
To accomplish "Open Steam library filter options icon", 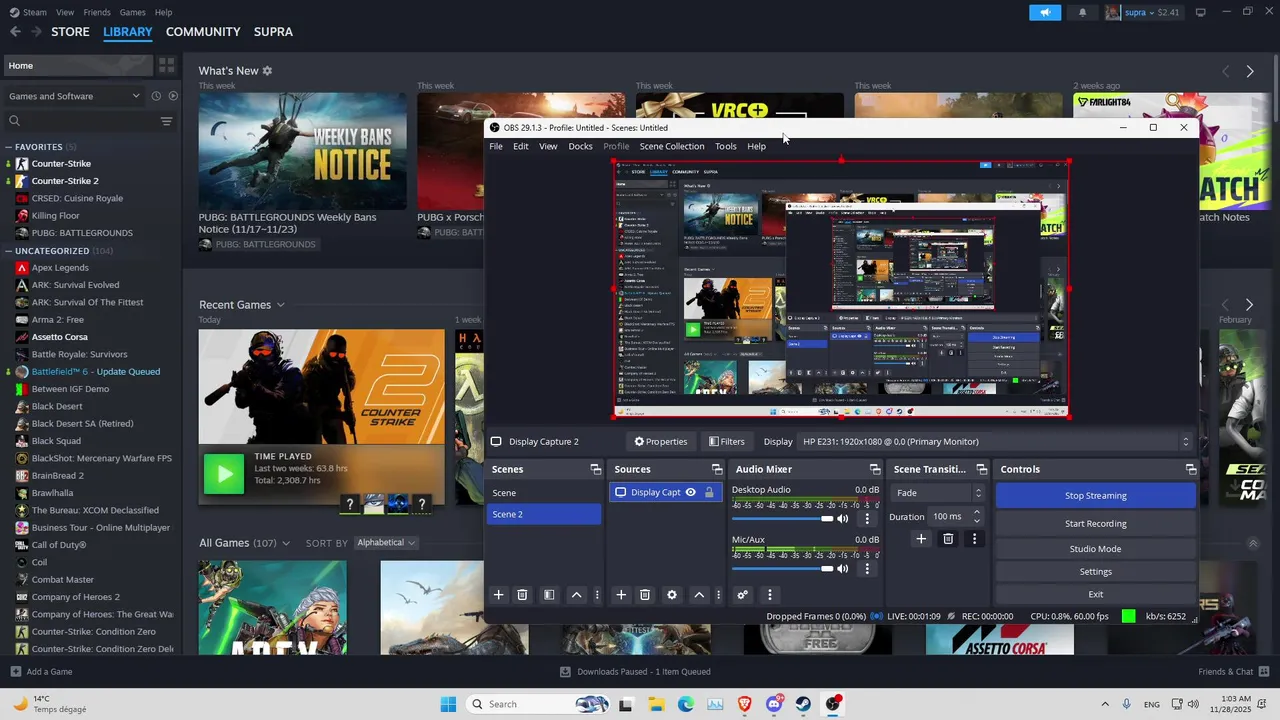I will (x=166, y=121).
